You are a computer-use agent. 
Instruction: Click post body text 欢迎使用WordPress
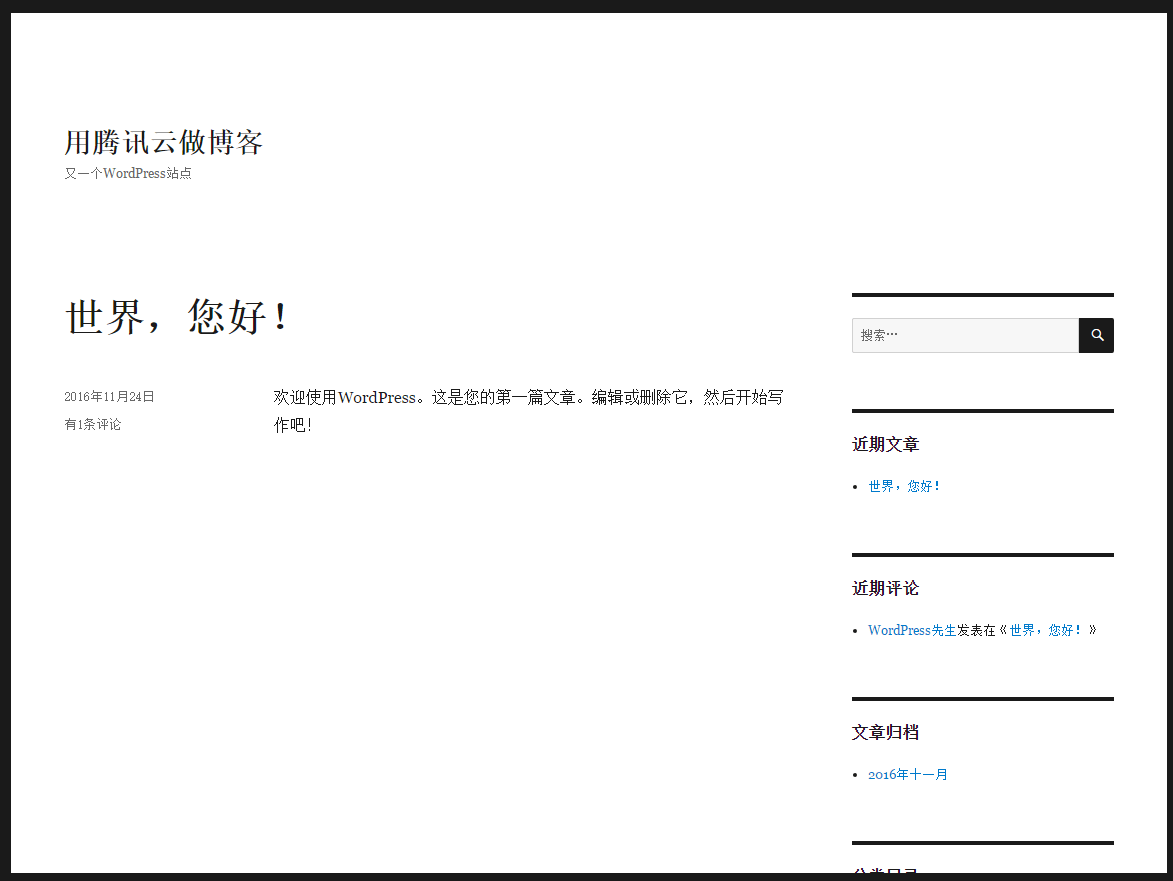pos(345,397)
